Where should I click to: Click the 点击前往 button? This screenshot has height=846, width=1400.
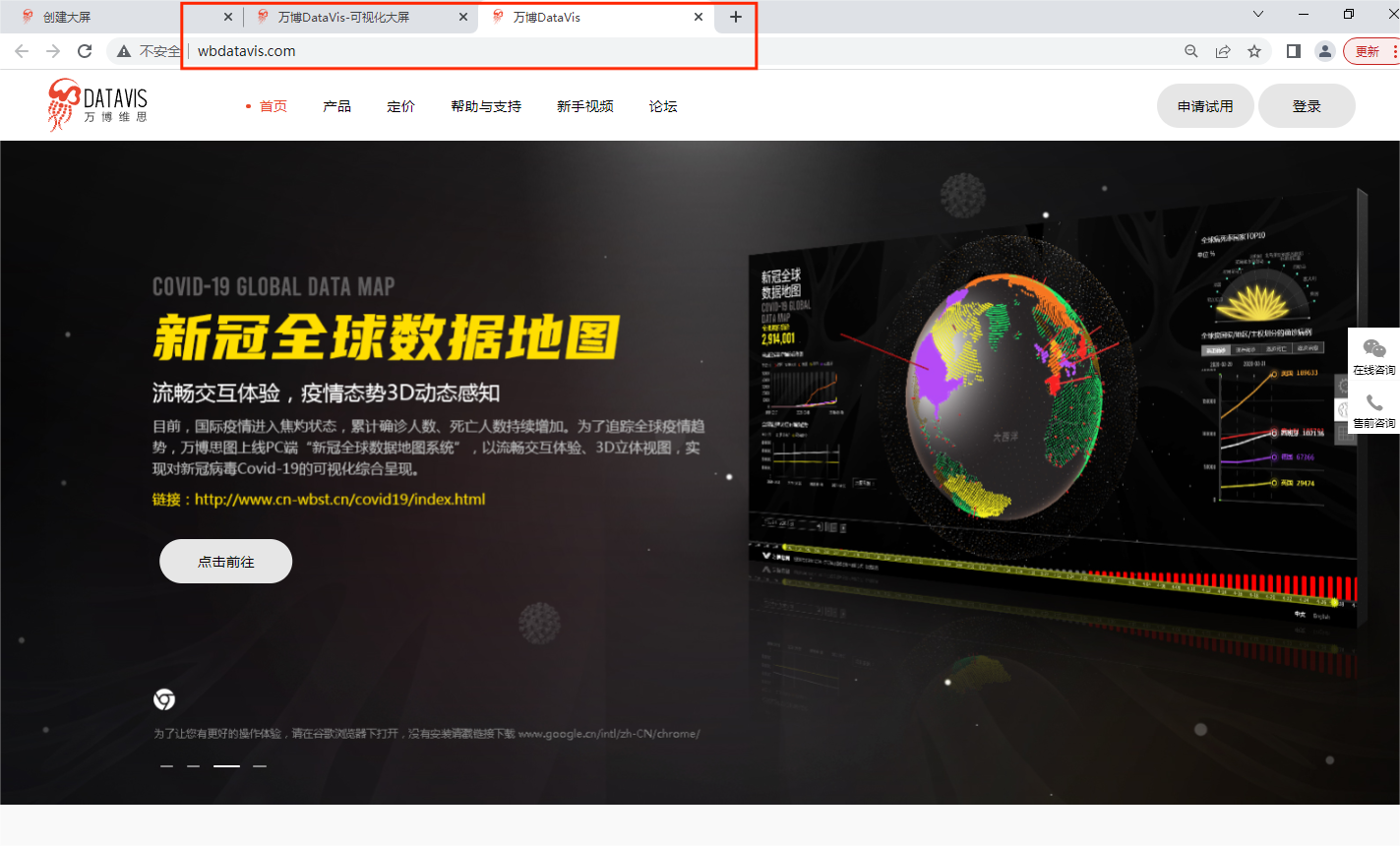[226, 562]
